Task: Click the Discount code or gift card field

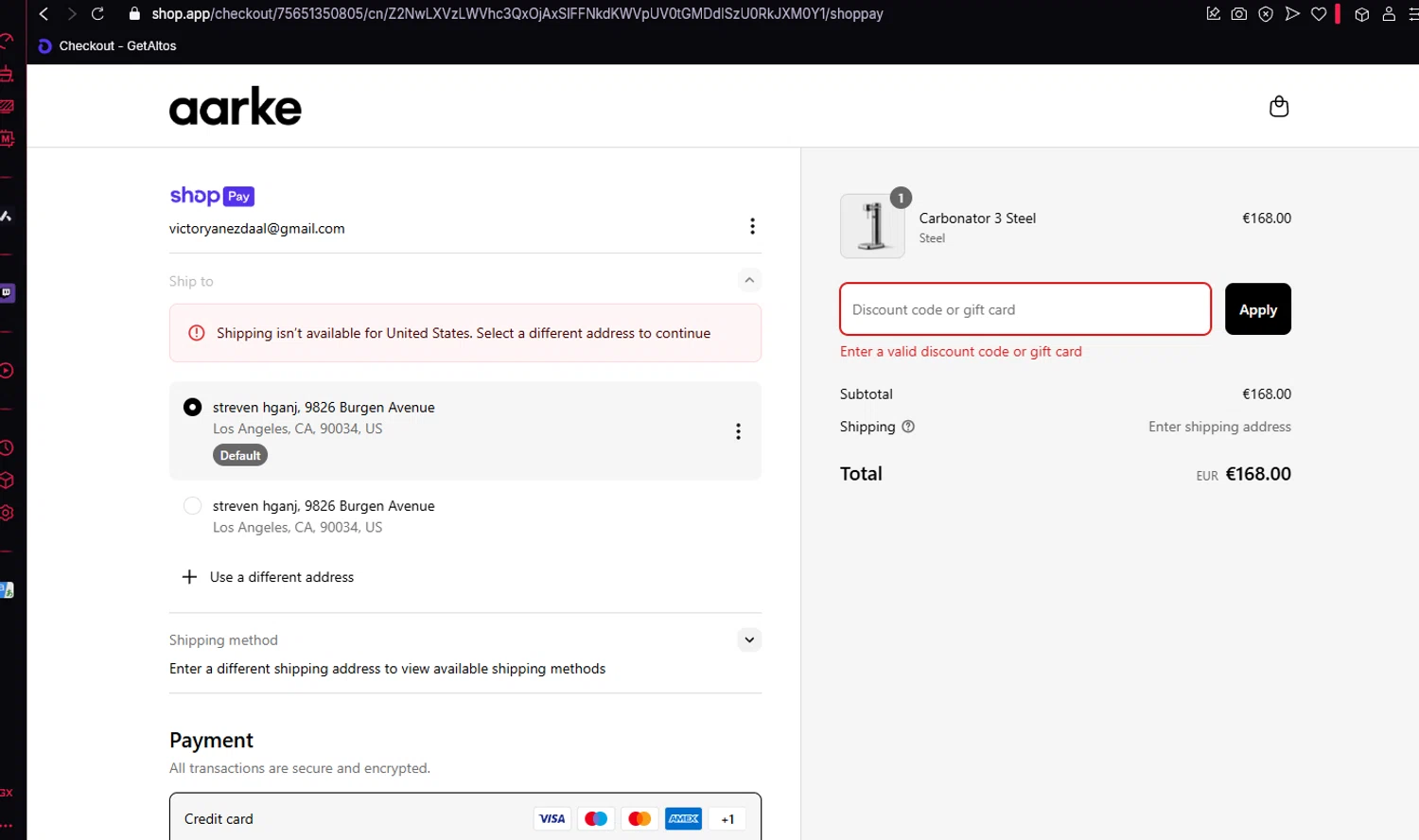Action: point(1025,309)
